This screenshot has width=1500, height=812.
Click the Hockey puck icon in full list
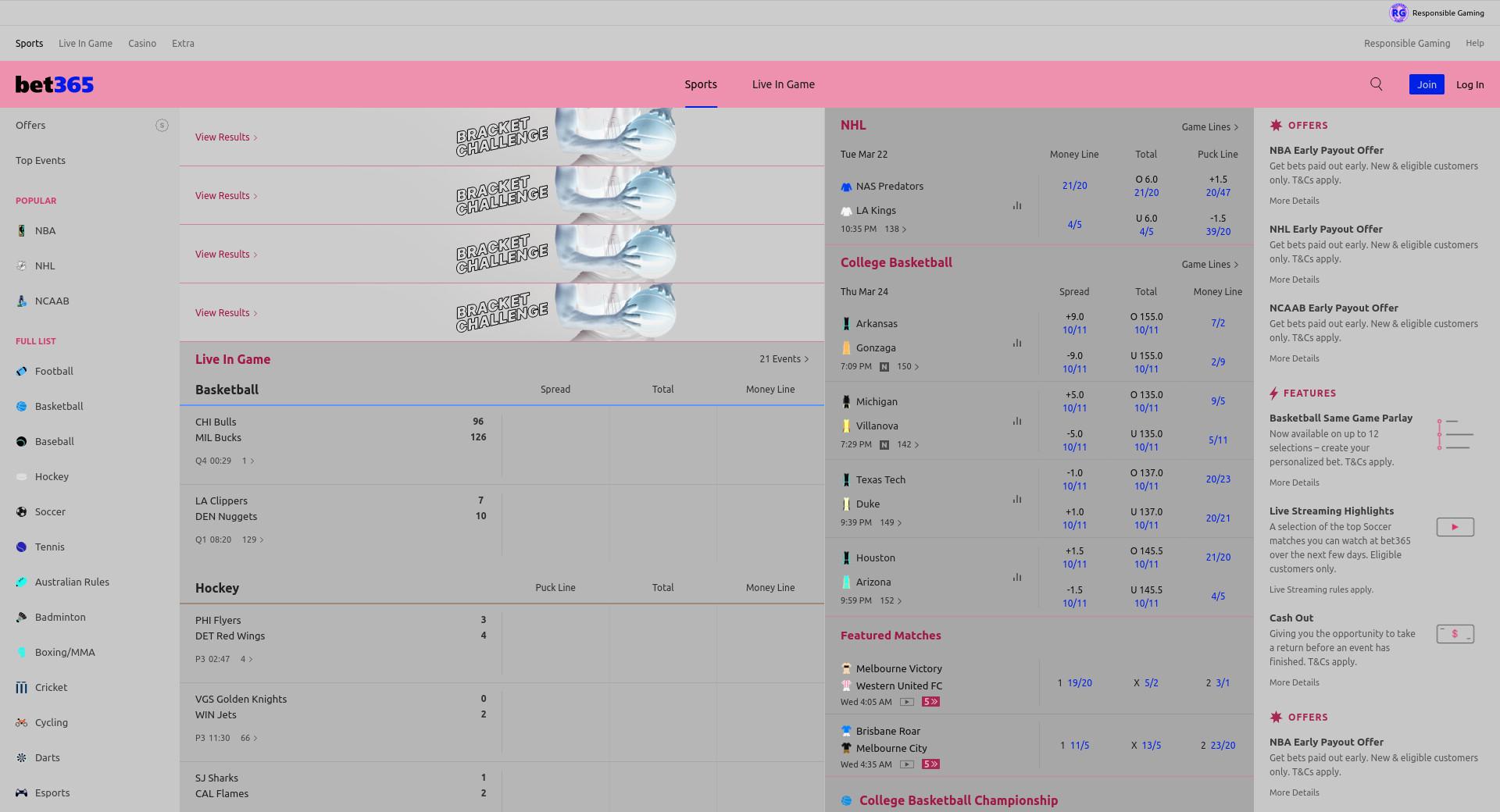click(22, 476)
